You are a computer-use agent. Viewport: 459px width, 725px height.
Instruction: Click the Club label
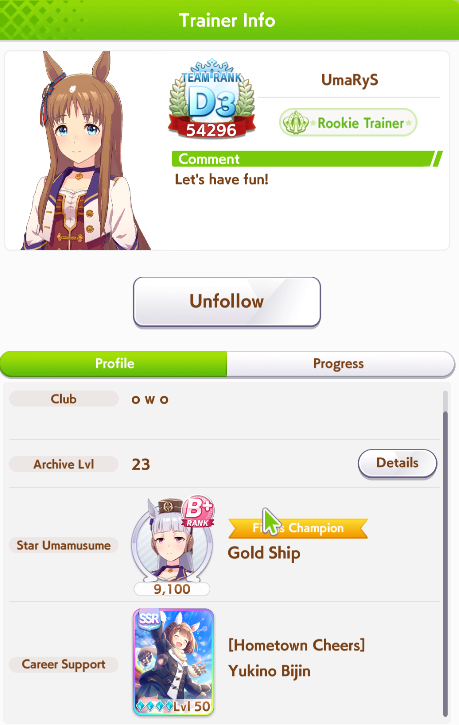pyautogui.click(x=64, y=399)
